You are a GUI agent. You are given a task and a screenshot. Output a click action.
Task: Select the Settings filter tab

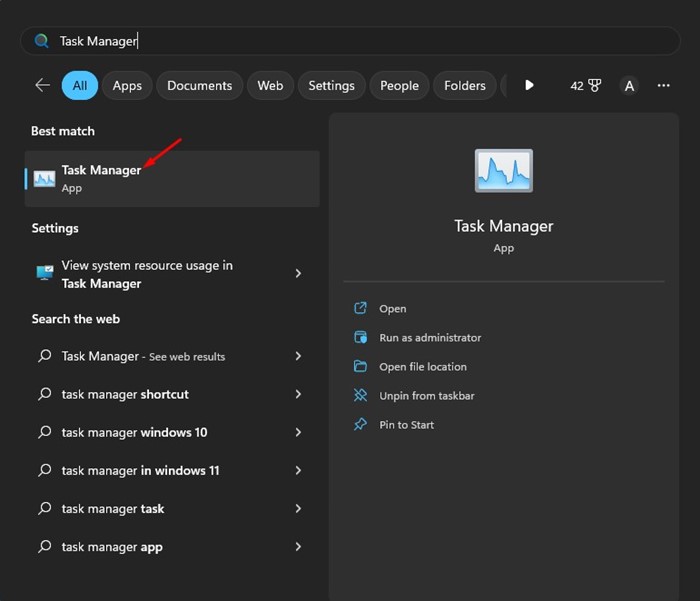click(331, 86)
